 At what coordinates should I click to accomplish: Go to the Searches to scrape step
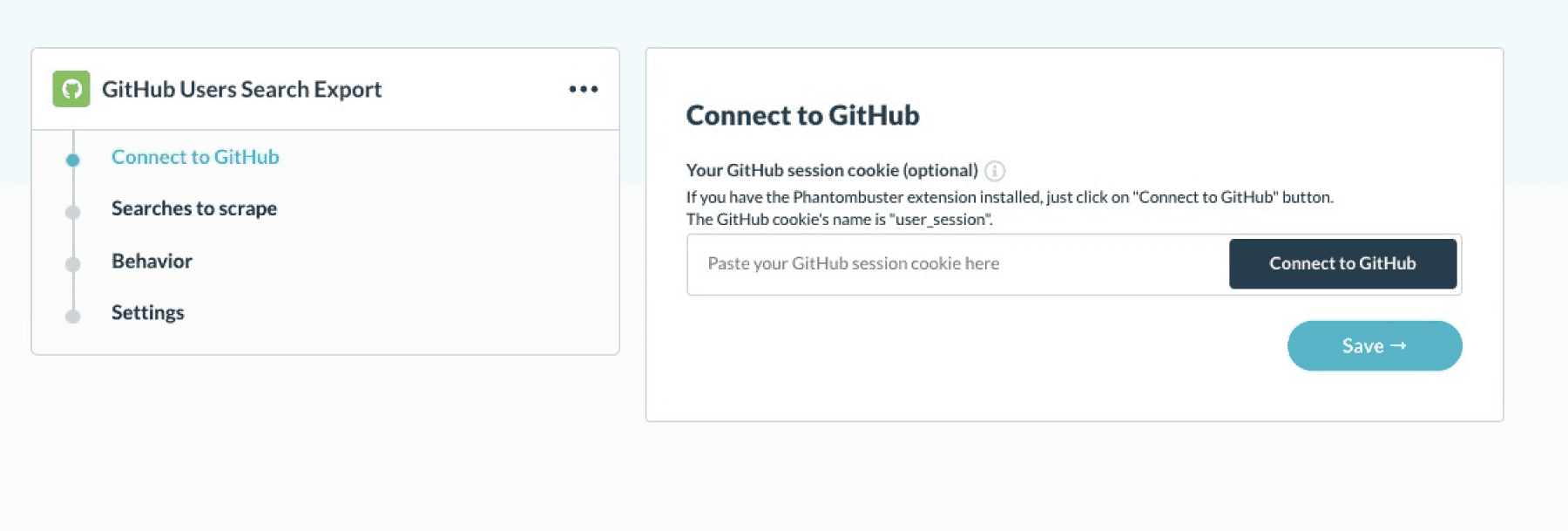(x=194, y=208)
